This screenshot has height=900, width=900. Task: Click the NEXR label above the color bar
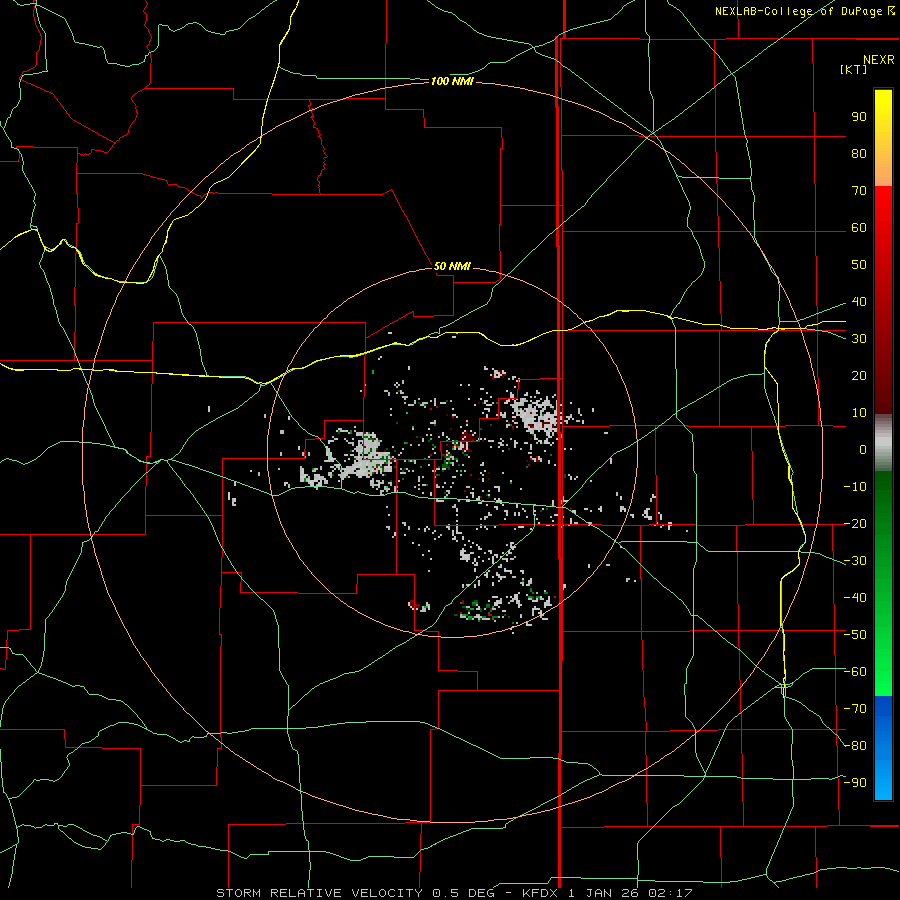pos(878,60)
